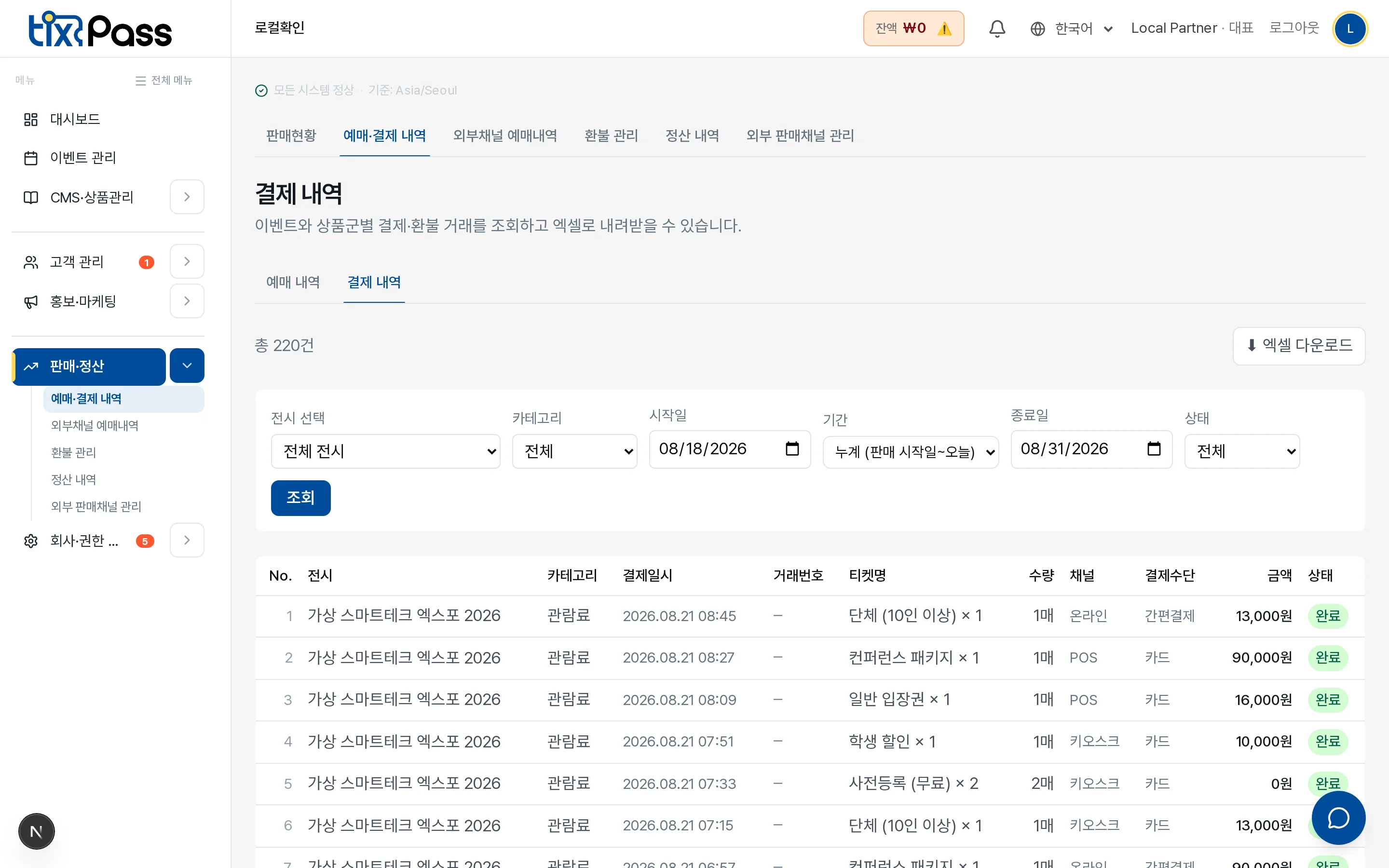
Task: Switch to the 환불 관리 tab
Action: pos(611,136)
